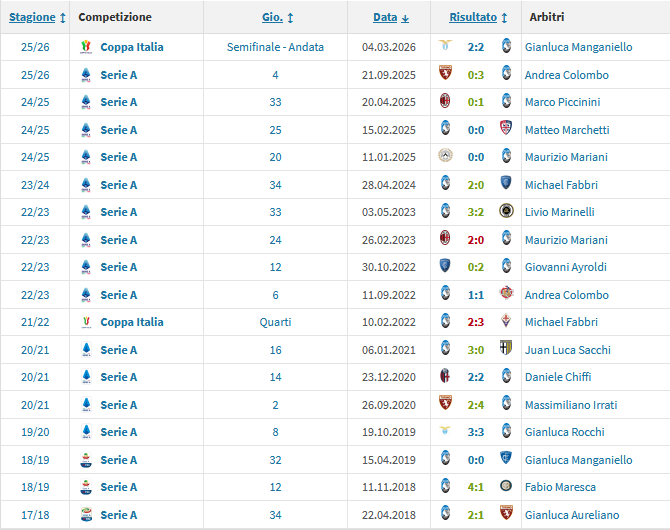The height and width of the screenshot is (530, 670).
Task: Click the Cagliari crest in the 15.02.2025 row
Action: pyautogui.click(x=506, y=129)
